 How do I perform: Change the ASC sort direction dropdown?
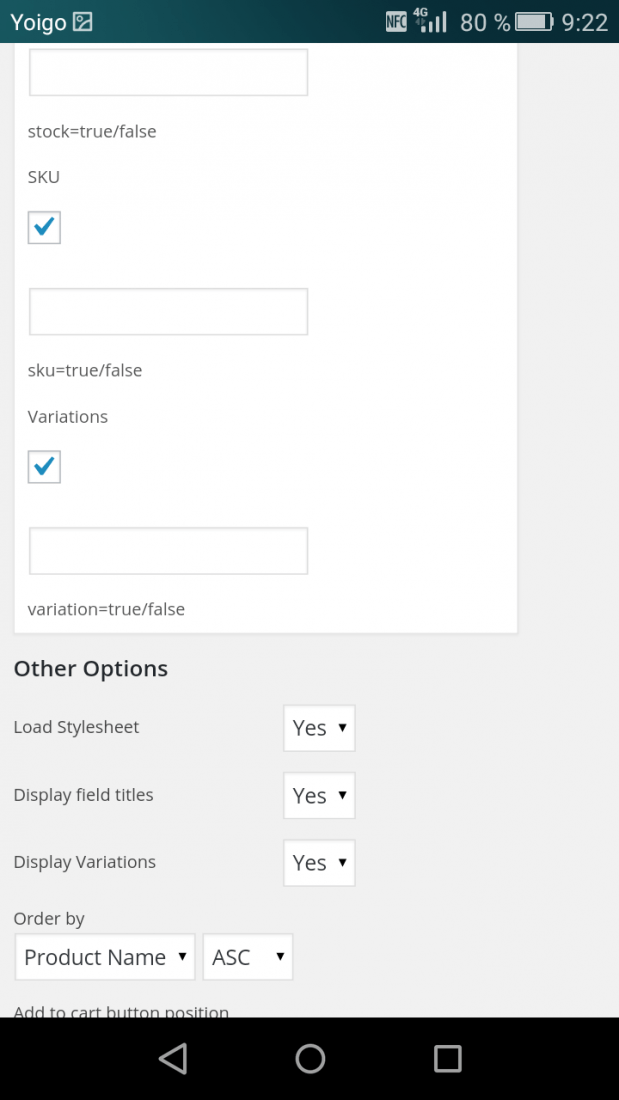pos(248,957)
